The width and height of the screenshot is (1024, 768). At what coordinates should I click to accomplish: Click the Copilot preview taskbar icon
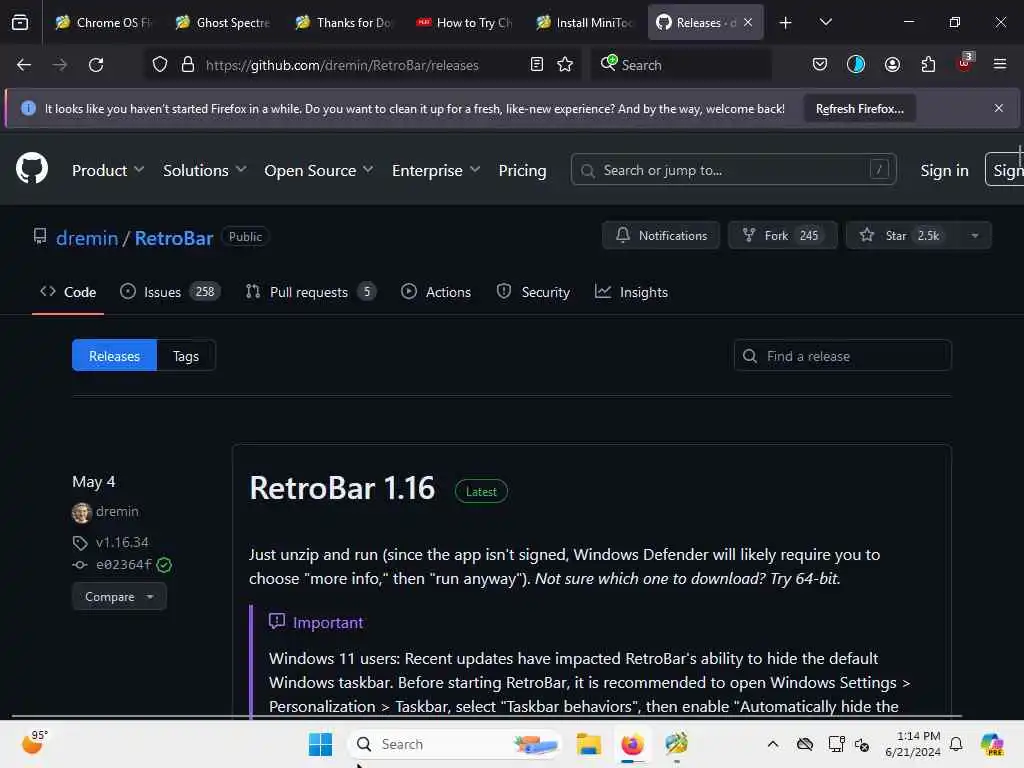[x=992, y=744]
